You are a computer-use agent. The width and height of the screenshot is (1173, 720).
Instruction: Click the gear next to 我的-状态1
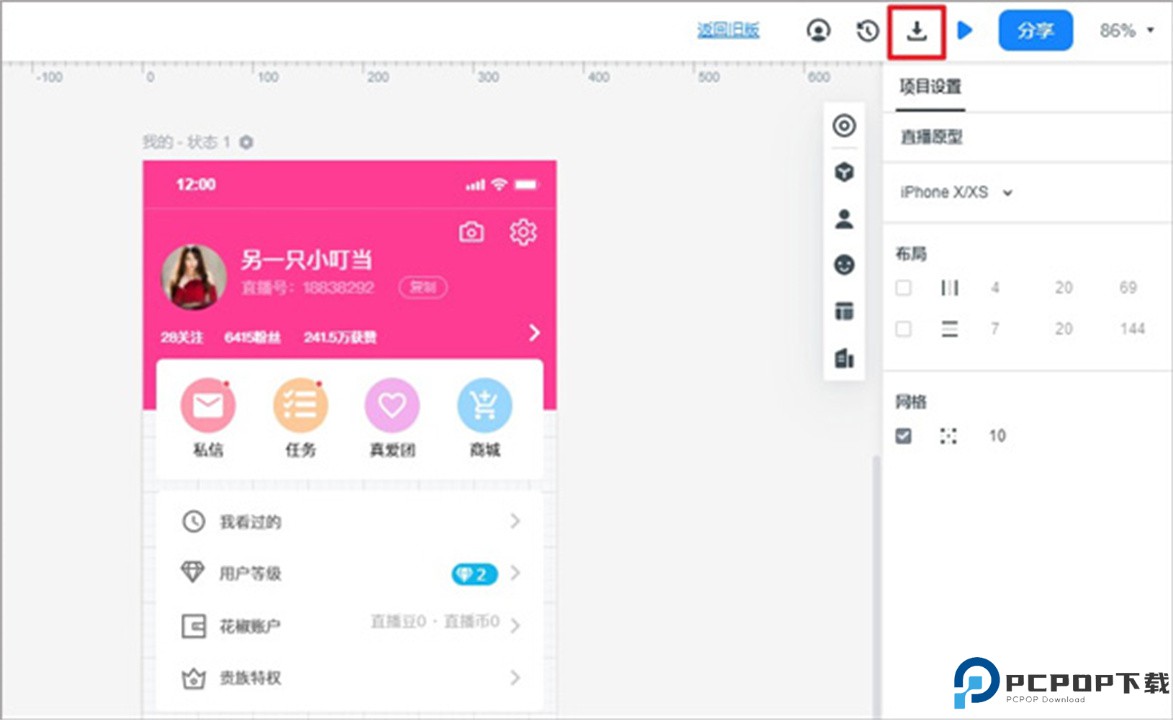coord(245,142)
